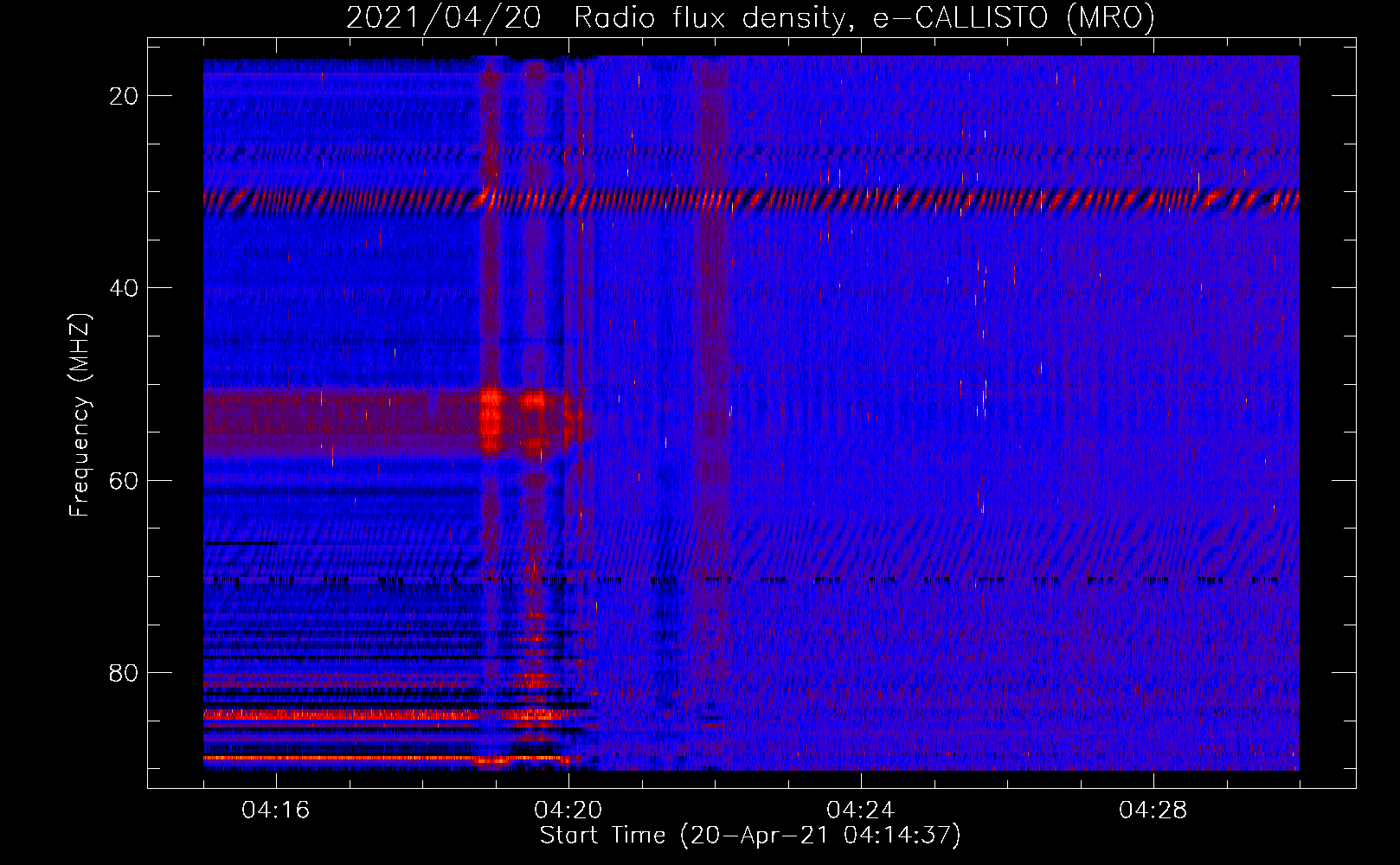This screenshot has height=865, width=1400.
Task: Click the '80' frequency tick label
Action: click(x=124, y=672)
